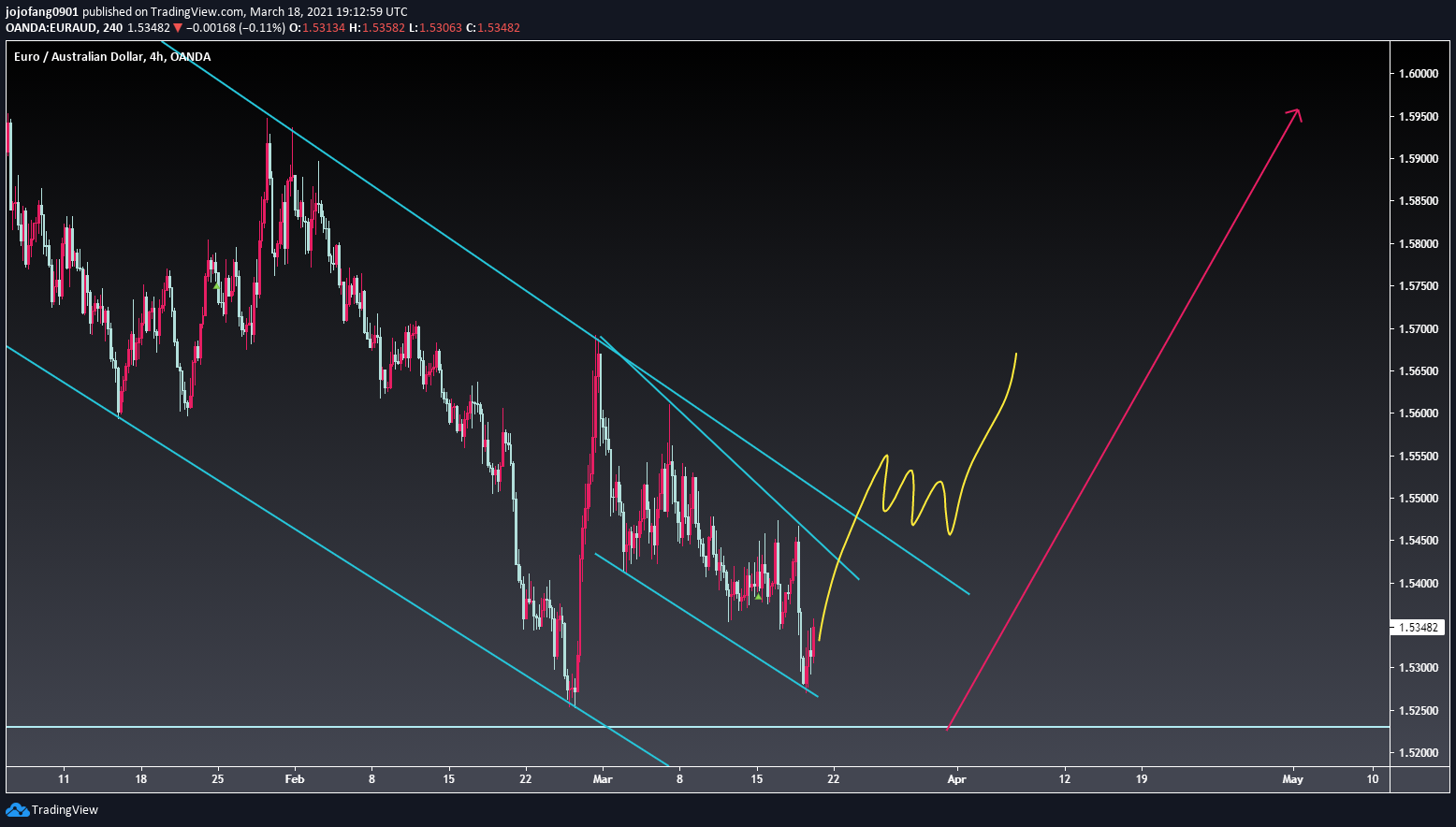The image size is (1456, 827).
Task: Click the red down-triangle price change indicator
Action: (x=178, y=28)
